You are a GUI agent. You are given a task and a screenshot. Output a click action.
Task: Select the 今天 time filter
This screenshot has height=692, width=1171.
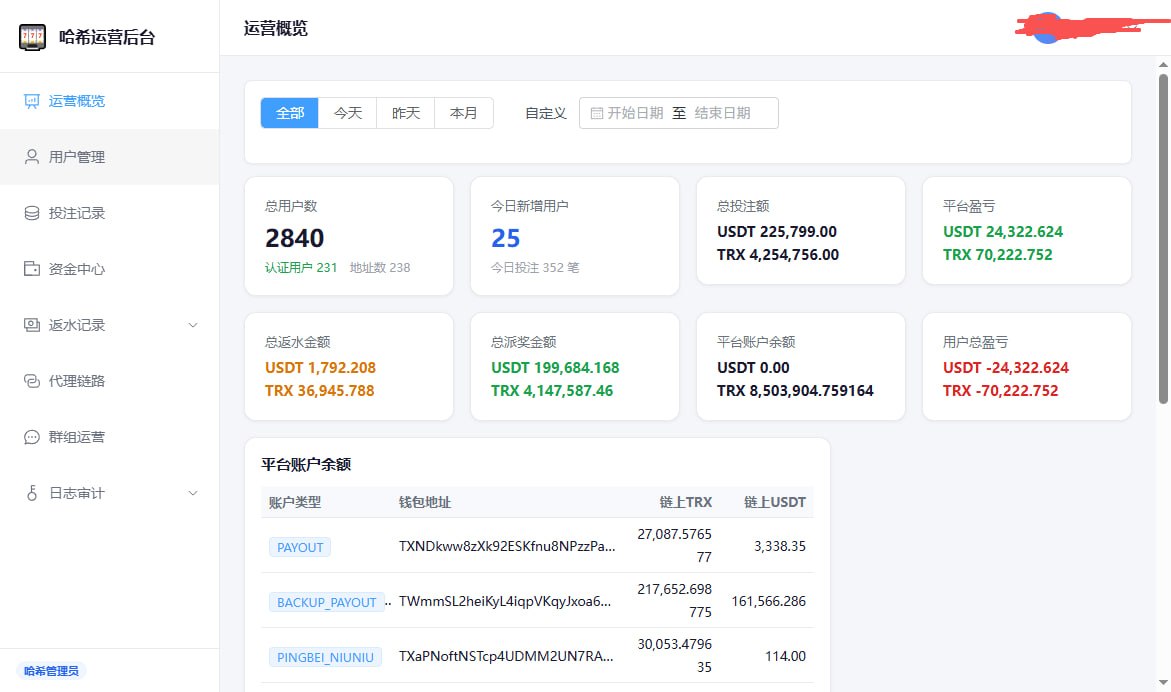[348, 113]
